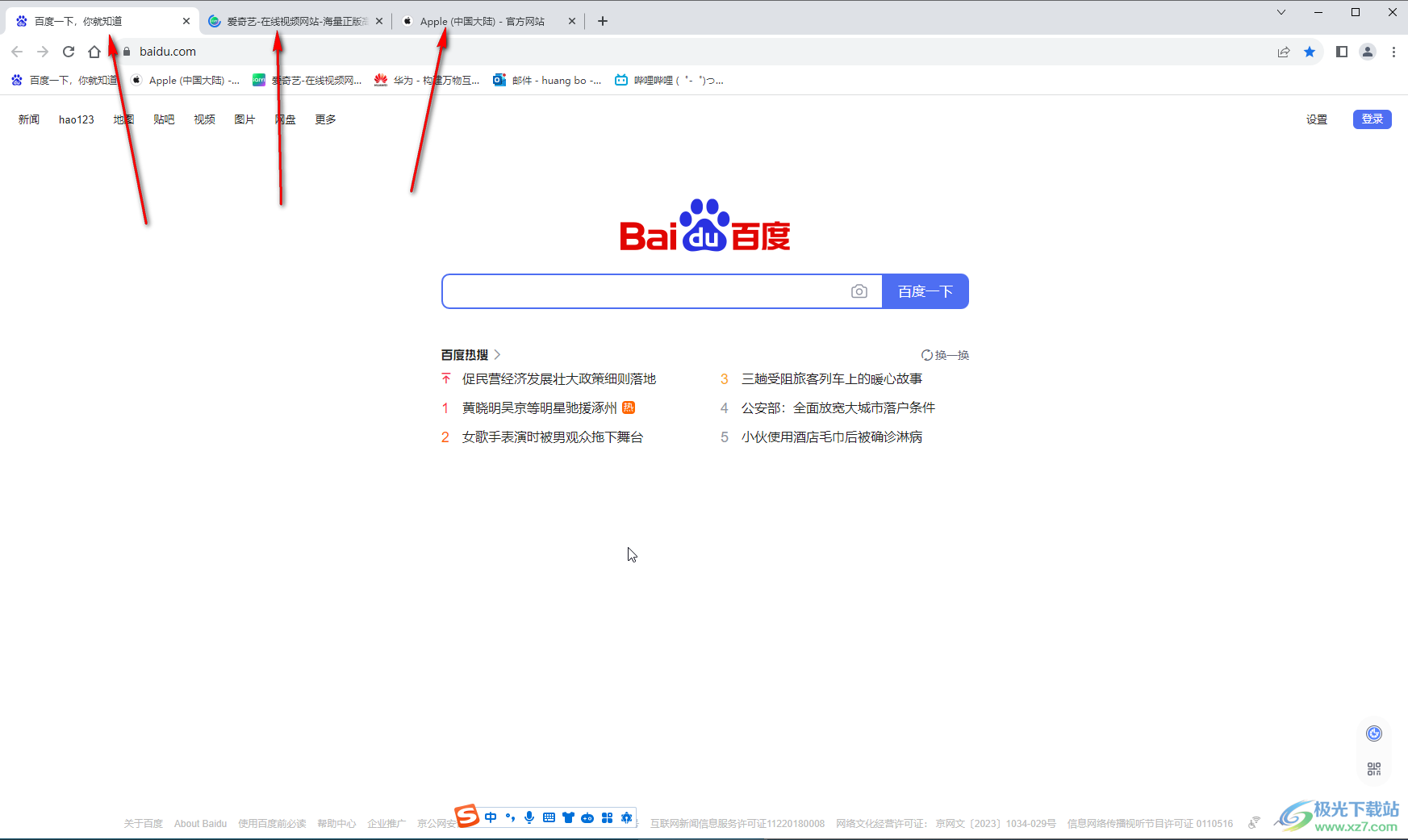This screenshot has width=1408, height=840.
Task: Click 关于百度 footer link
Action: pyautogui.click(x=143, y=824)
